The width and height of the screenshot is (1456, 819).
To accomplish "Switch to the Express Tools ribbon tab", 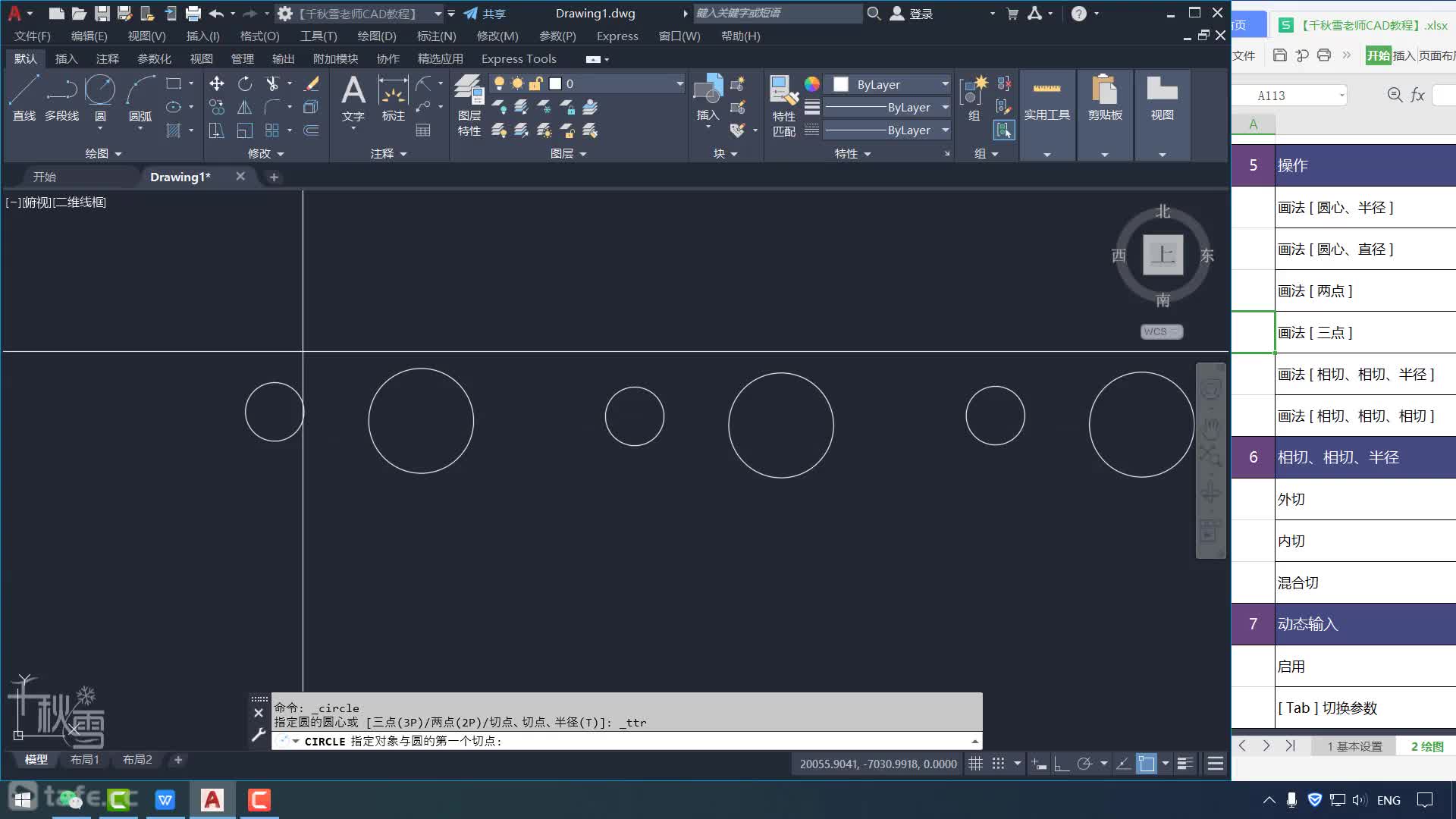I will point(519,58).
